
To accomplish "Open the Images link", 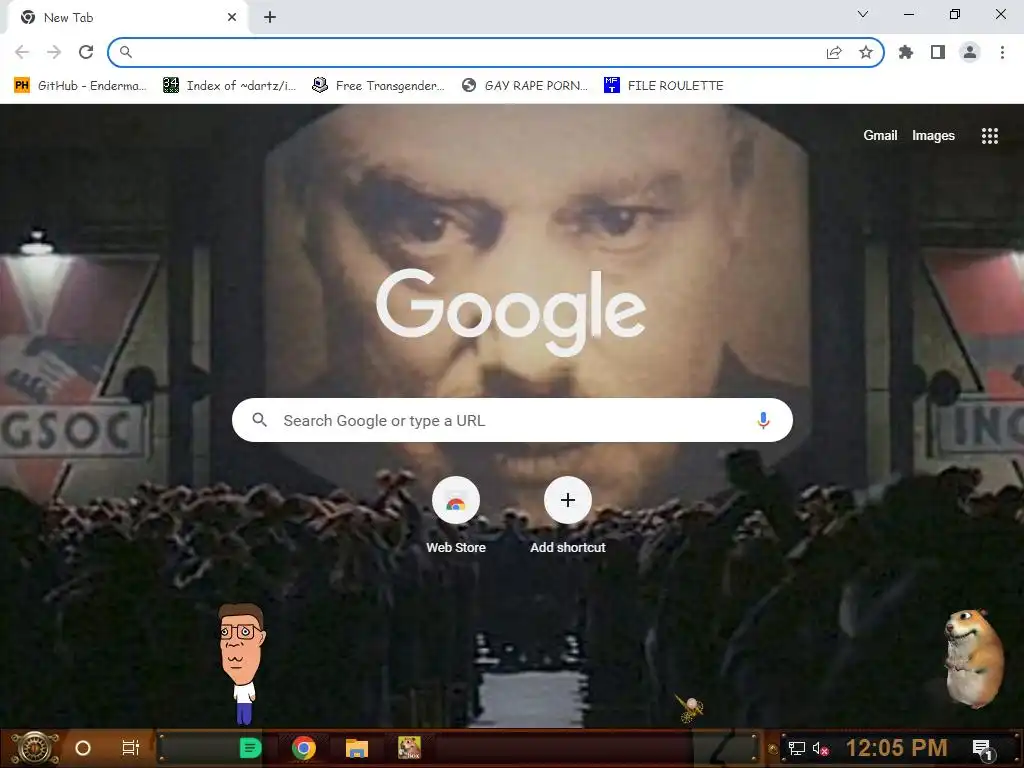I will click(x=933, y=136).
